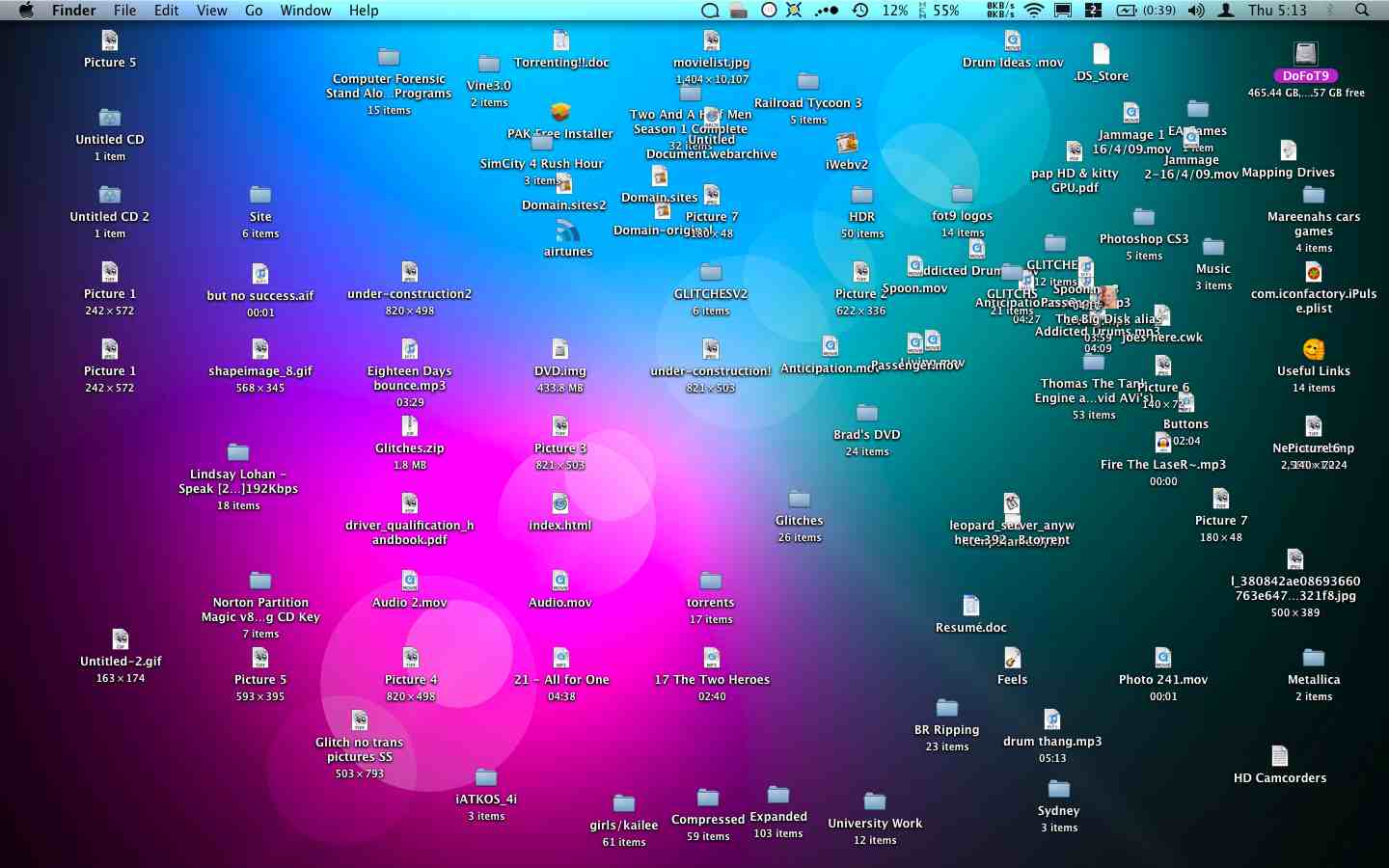Select the iATKOS_4i folder icon

(486, 777)
